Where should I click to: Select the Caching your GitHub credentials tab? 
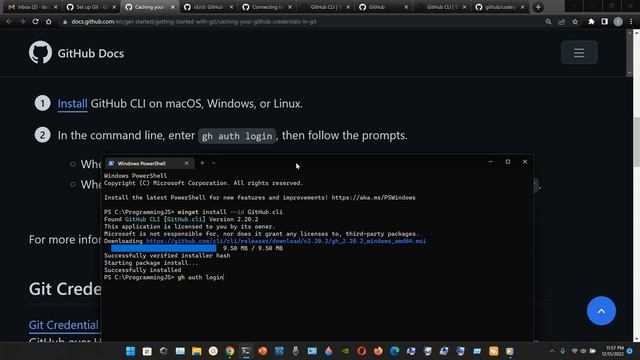tap(149, 7)
